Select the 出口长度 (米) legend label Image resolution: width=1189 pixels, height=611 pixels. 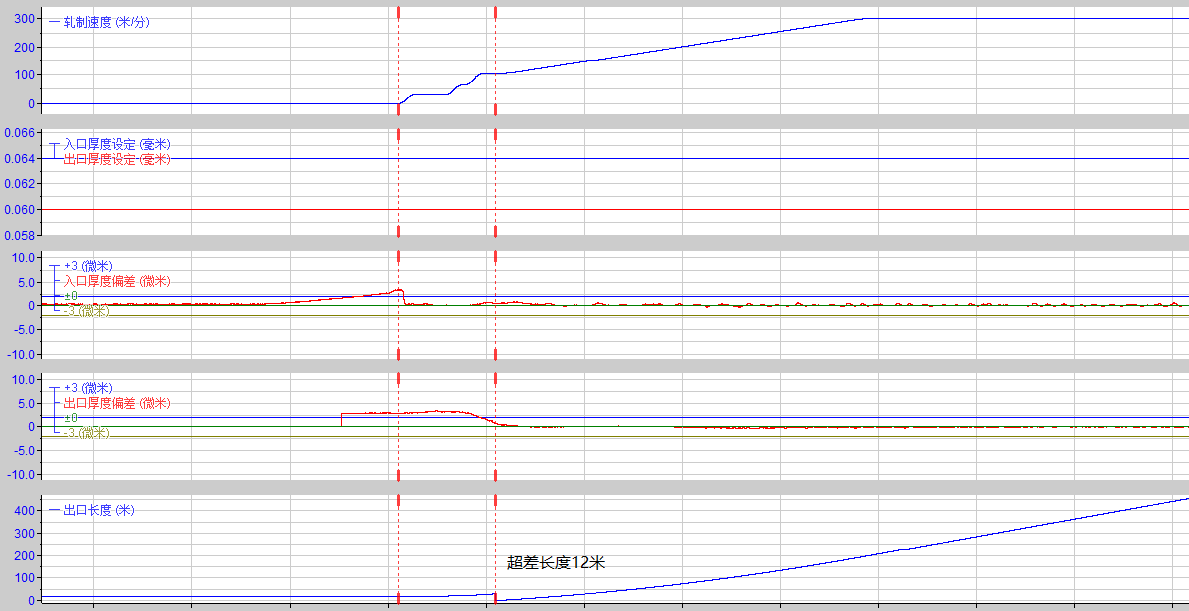98,510
